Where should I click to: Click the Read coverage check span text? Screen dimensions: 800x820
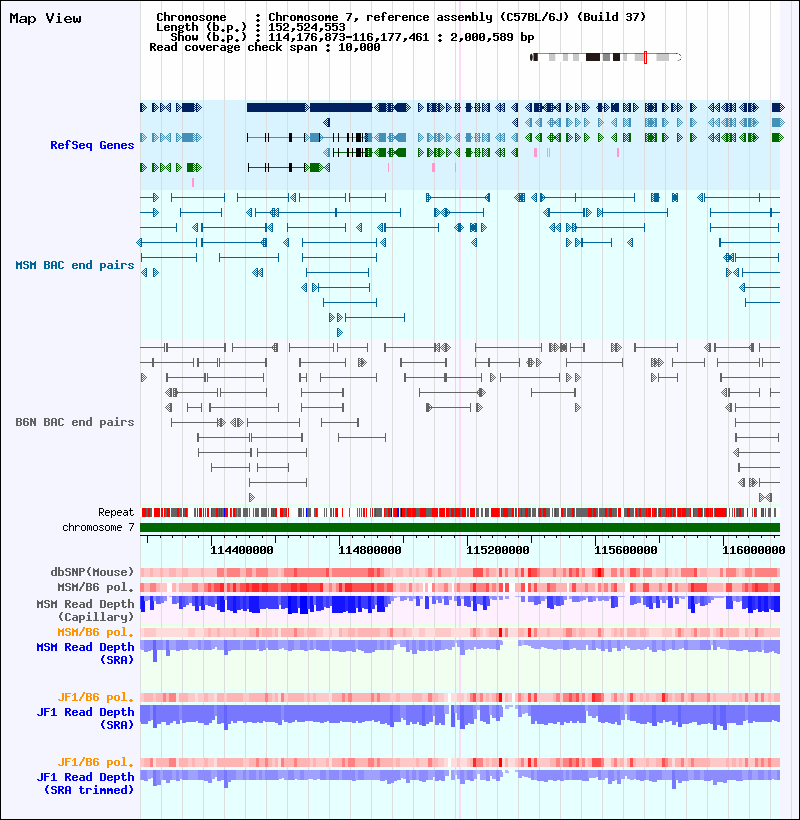[265, 47]
